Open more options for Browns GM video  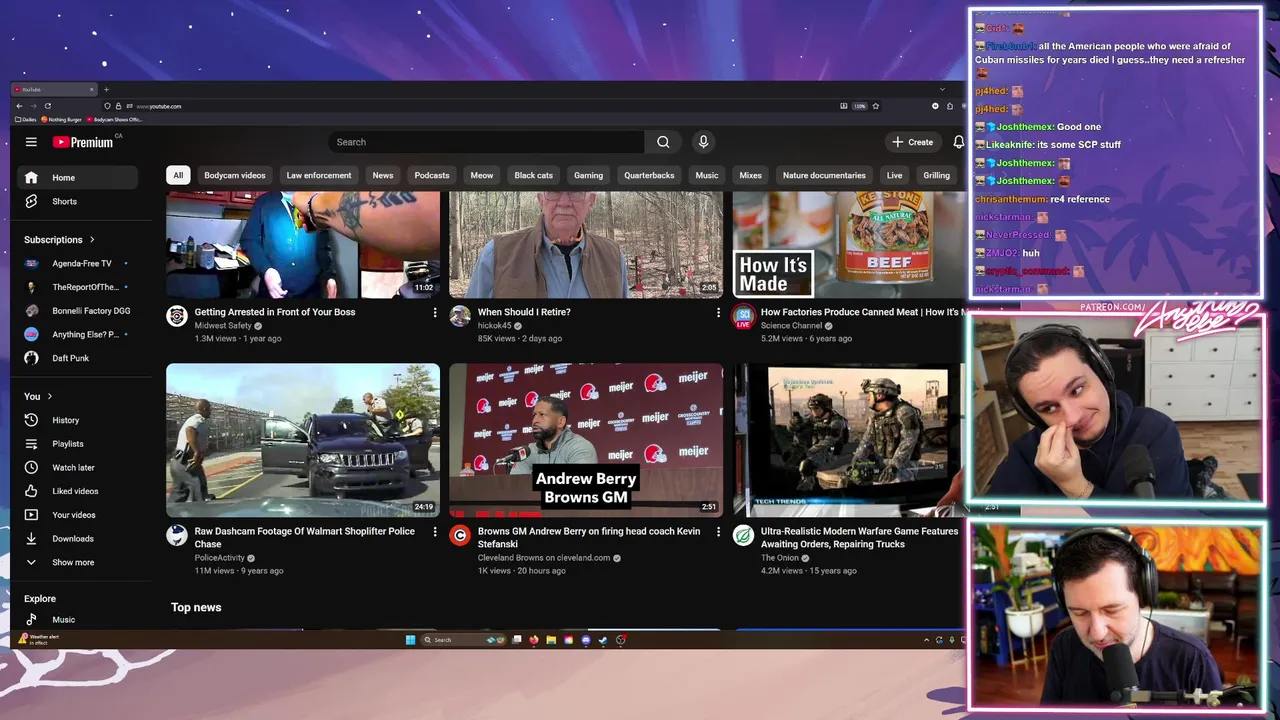[717, 532]
